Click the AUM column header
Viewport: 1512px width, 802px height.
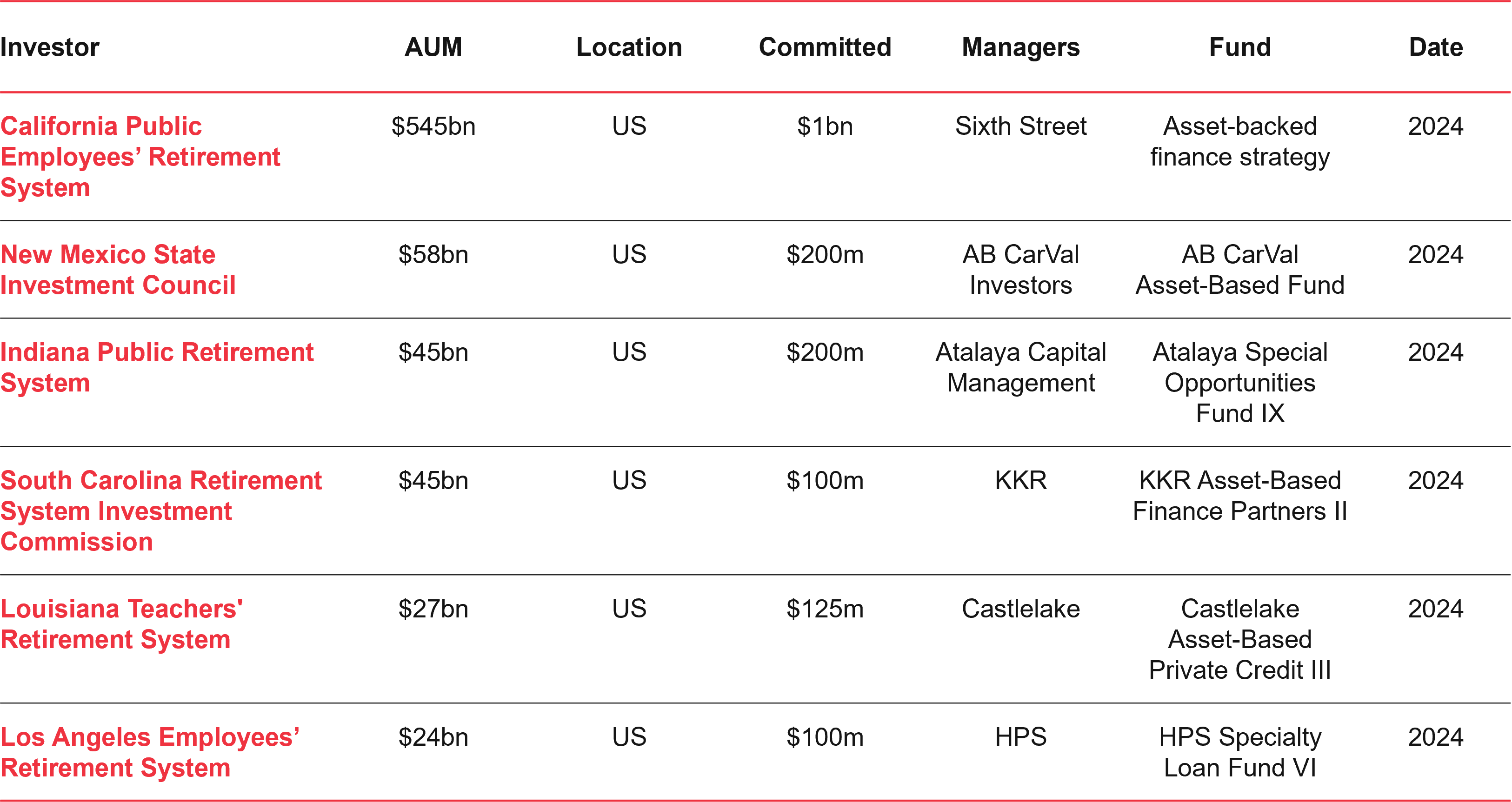pos(433,47)
